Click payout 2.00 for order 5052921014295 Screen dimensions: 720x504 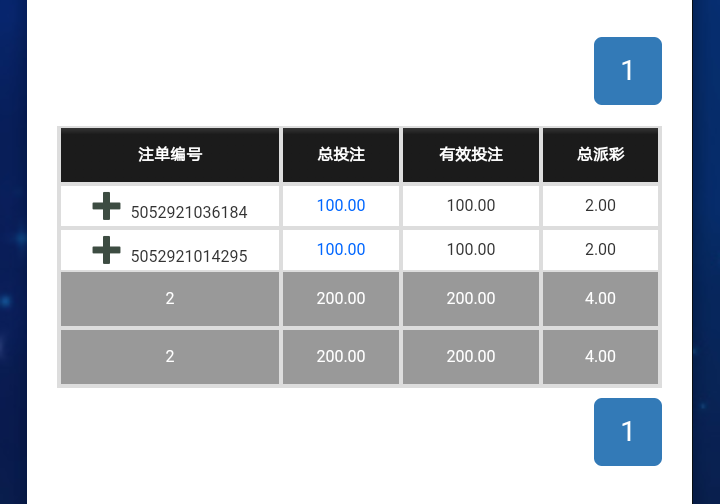pos(600,249)
